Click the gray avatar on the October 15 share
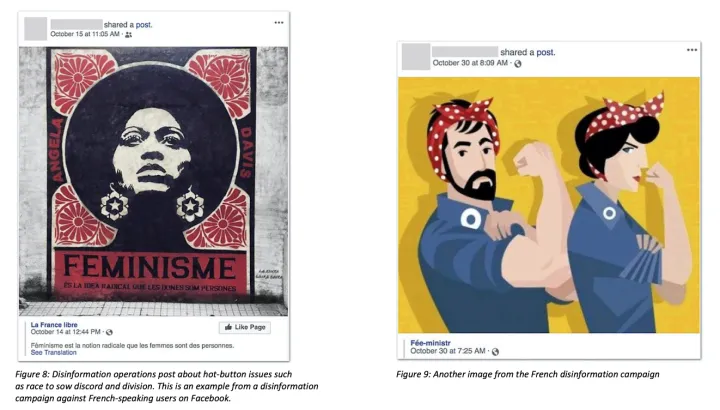The width and height of the screenshot is (720, 410). click(x=35, y=28)
